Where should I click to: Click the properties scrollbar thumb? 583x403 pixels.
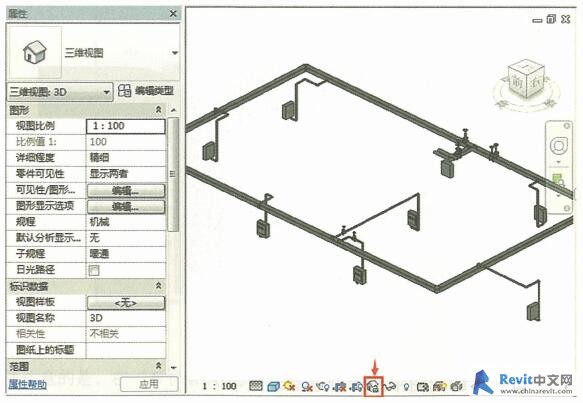(173, 174)
